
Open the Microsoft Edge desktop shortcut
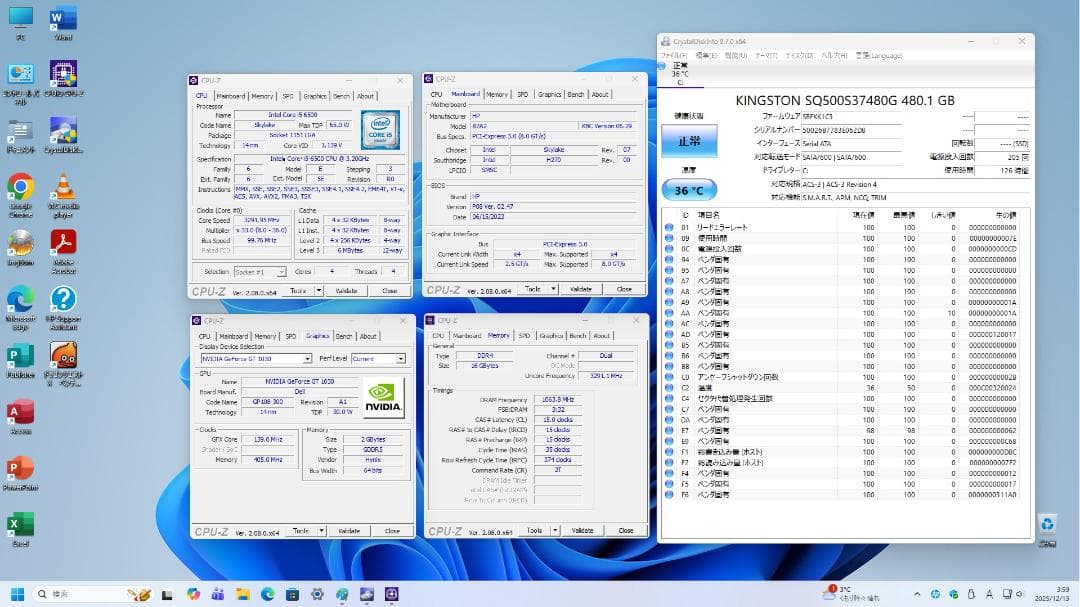click(x=21, y=309)
